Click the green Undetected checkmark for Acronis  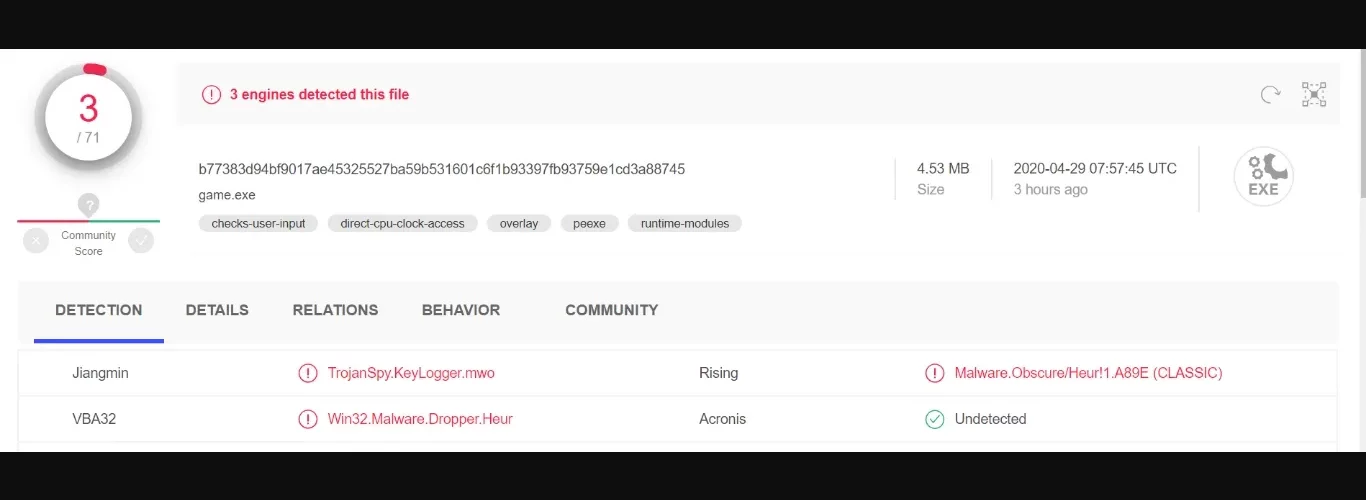(934, 419)
